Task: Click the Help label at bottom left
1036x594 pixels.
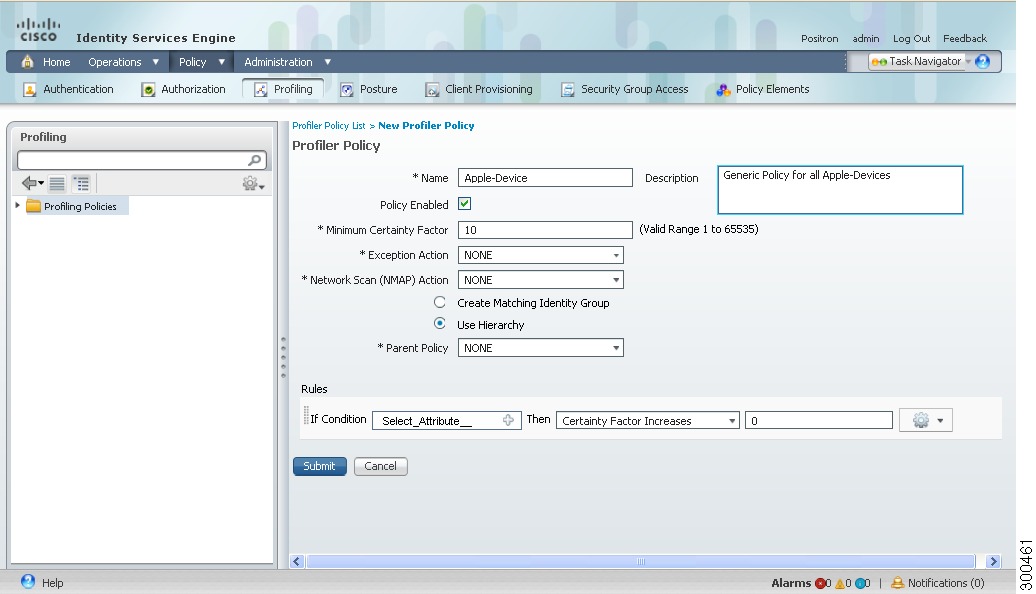Action: 53,583
